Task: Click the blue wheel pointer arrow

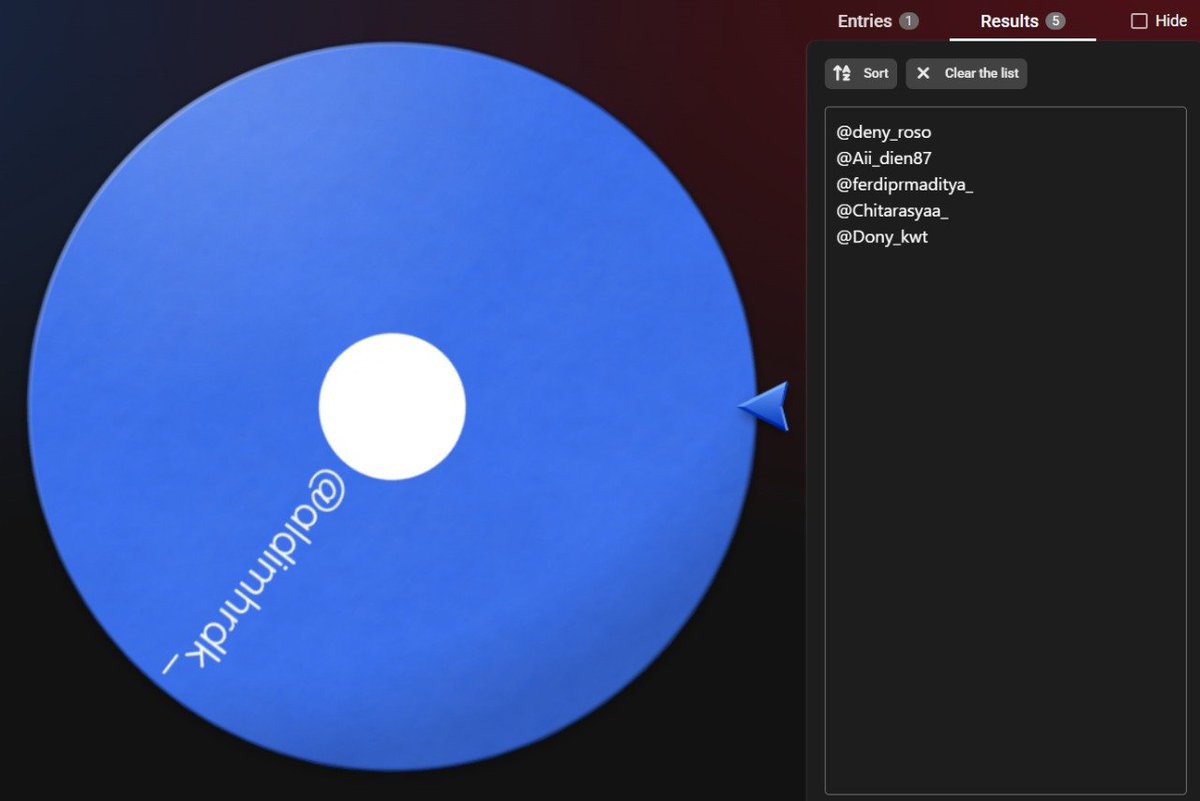Action: [x=765, y=406]
